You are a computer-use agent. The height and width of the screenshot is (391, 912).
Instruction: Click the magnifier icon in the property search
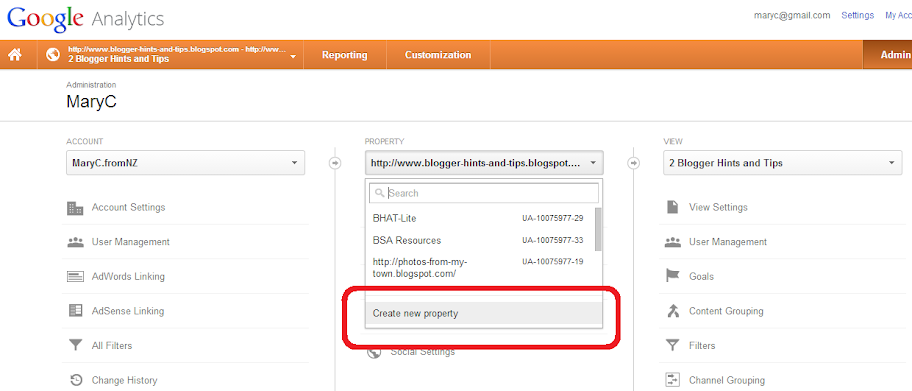point(380,193)
